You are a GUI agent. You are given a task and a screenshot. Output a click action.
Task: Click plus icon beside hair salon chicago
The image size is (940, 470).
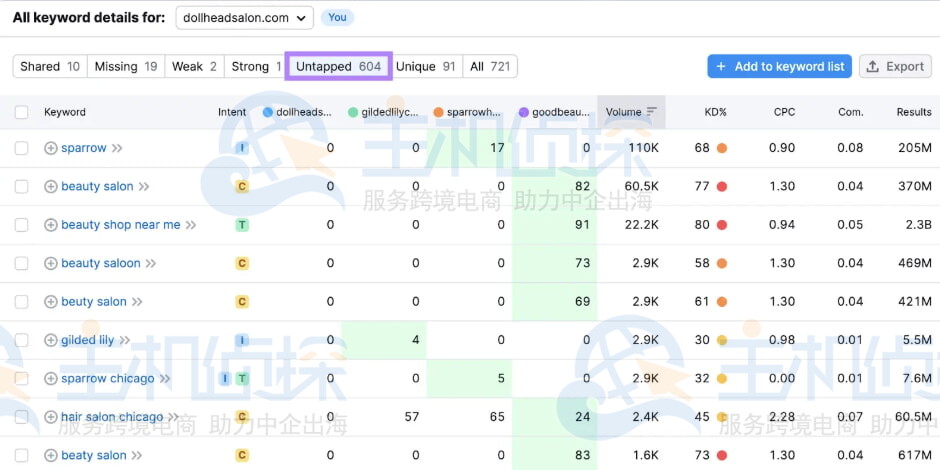point(51,417)
